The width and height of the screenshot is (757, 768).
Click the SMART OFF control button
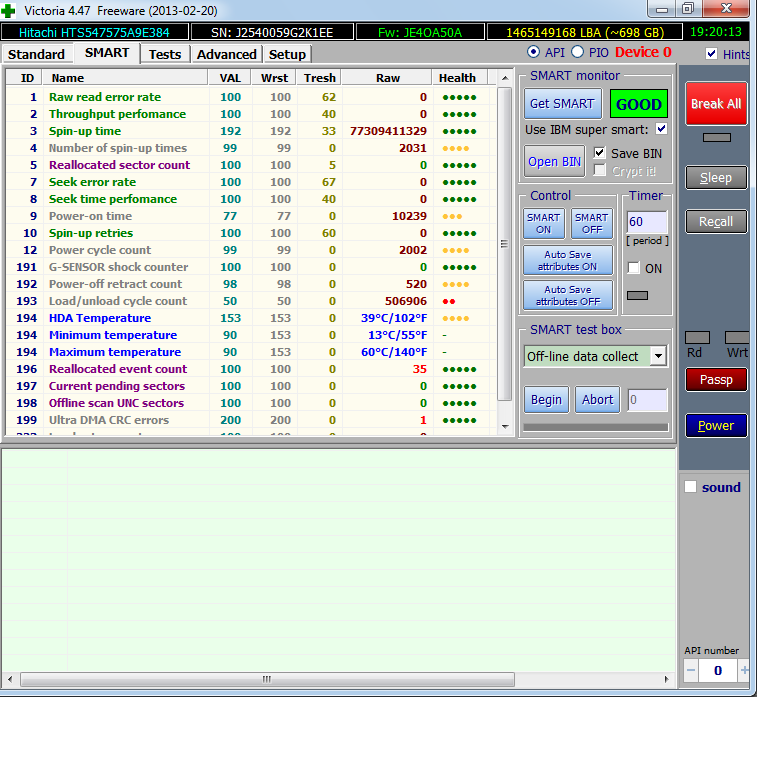[x=591, y=223]
